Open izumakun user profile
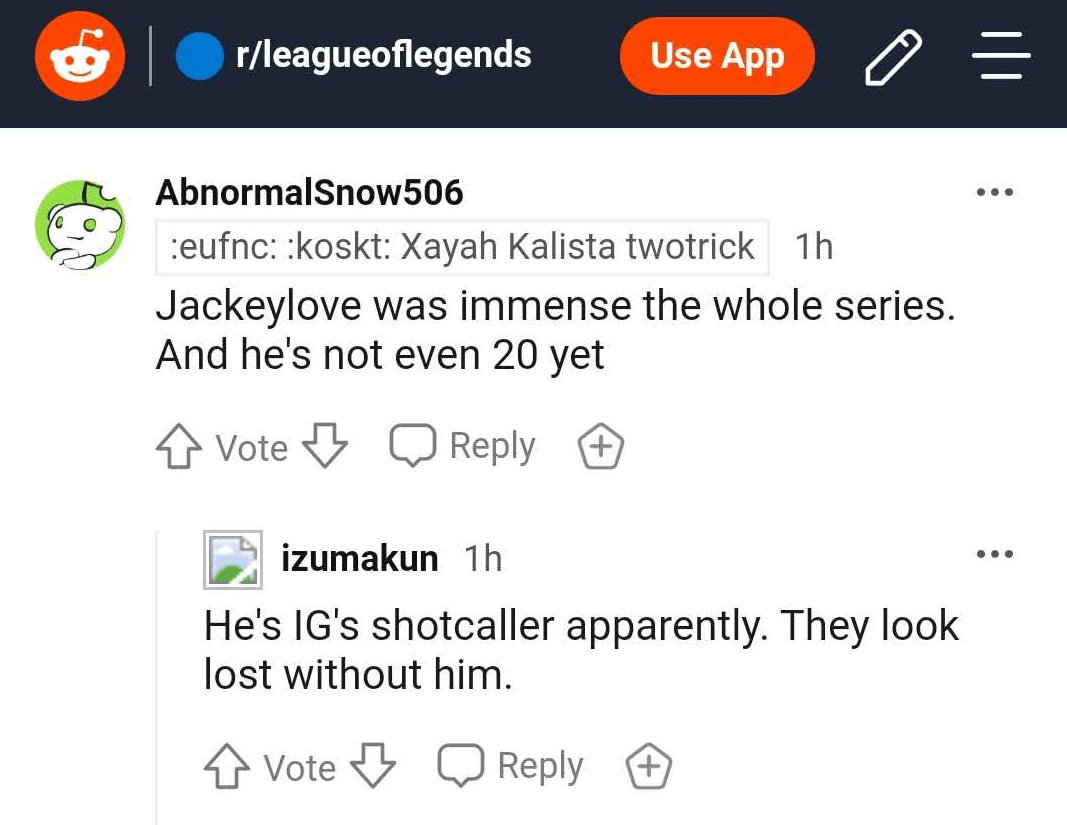This screenshot has width=1067, height=825. (x=360, y=558)
